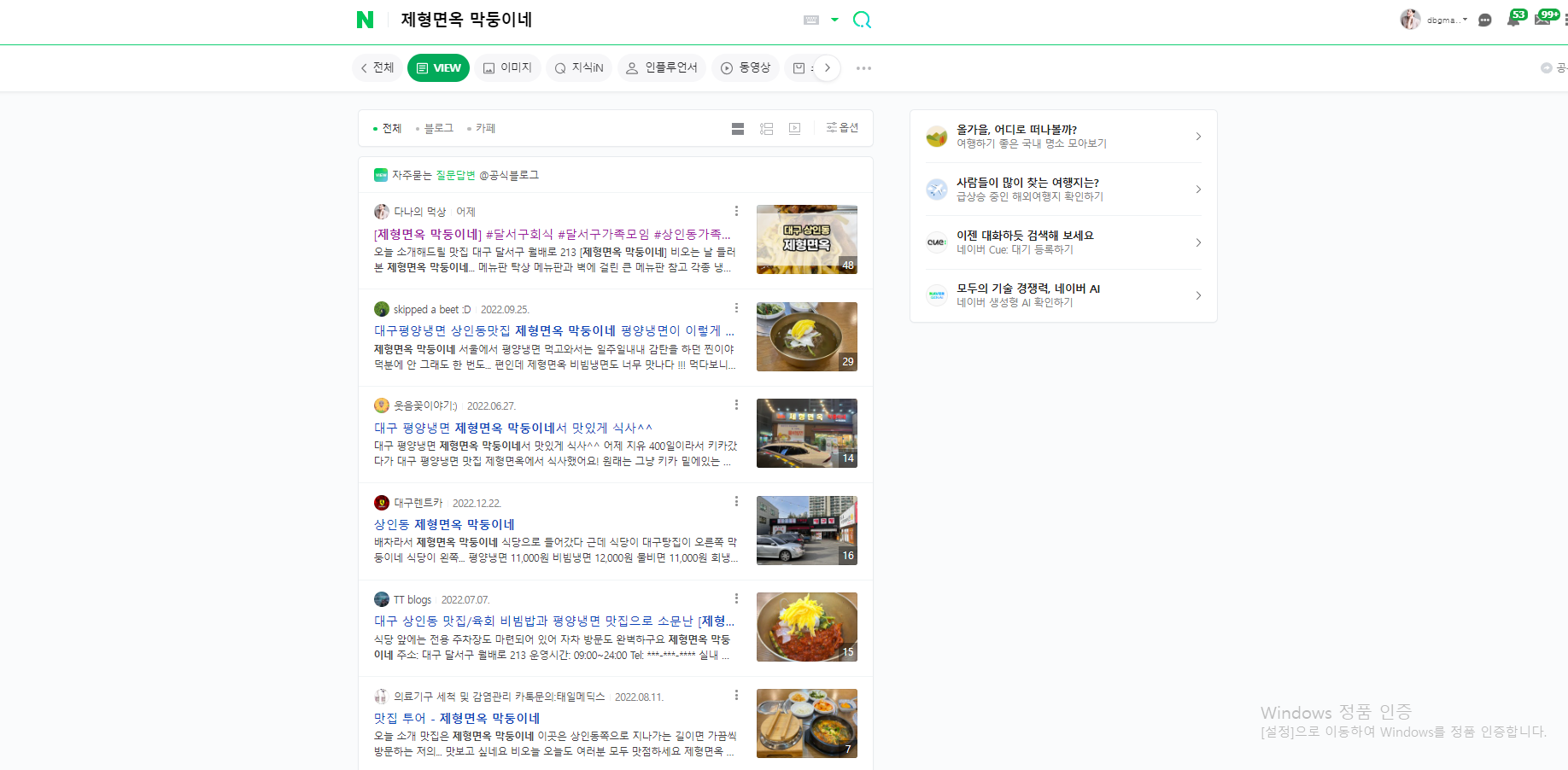The image size is (1568, 770).
Task: Click the green Naver N logo
Action: pyautogui.click(x=365, y=20)
